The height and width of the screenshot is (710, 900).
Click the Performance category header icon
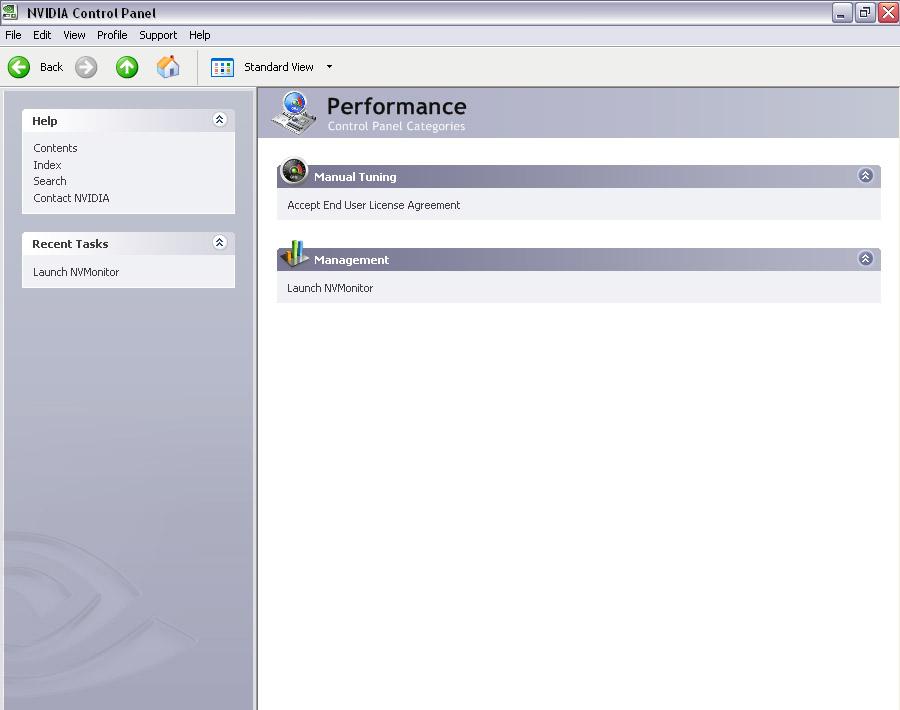point(293,112)
